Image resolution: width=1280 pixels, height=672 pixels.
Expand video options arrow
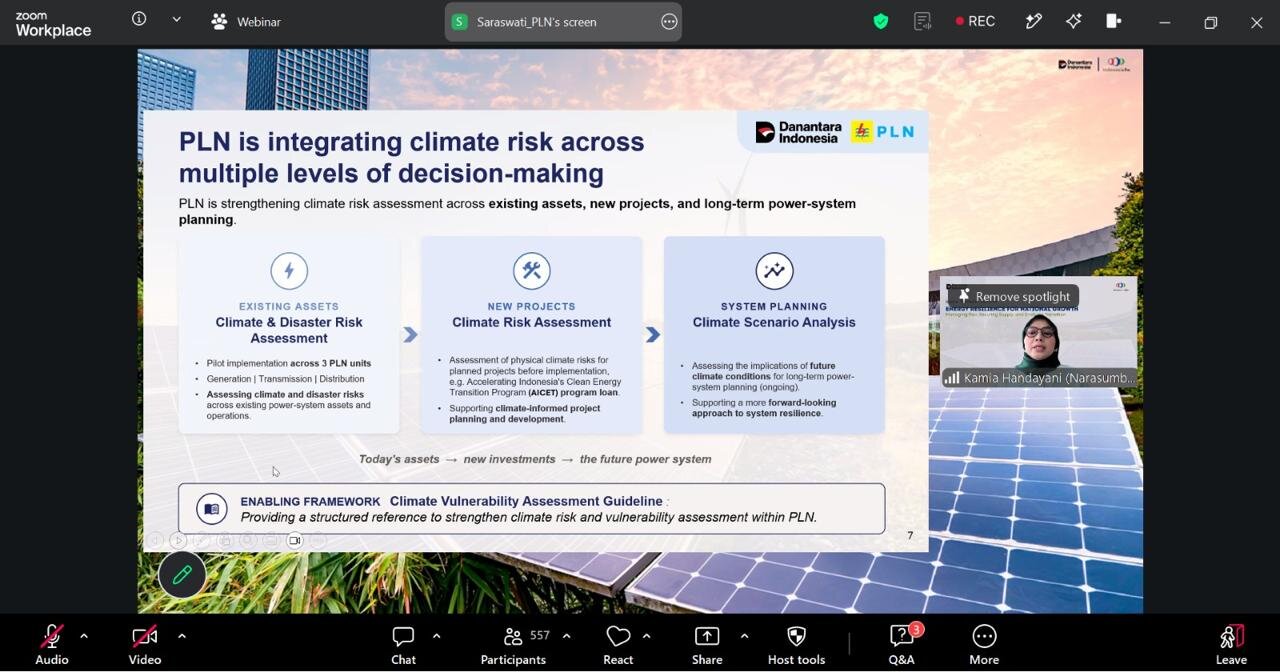(181, 636)
